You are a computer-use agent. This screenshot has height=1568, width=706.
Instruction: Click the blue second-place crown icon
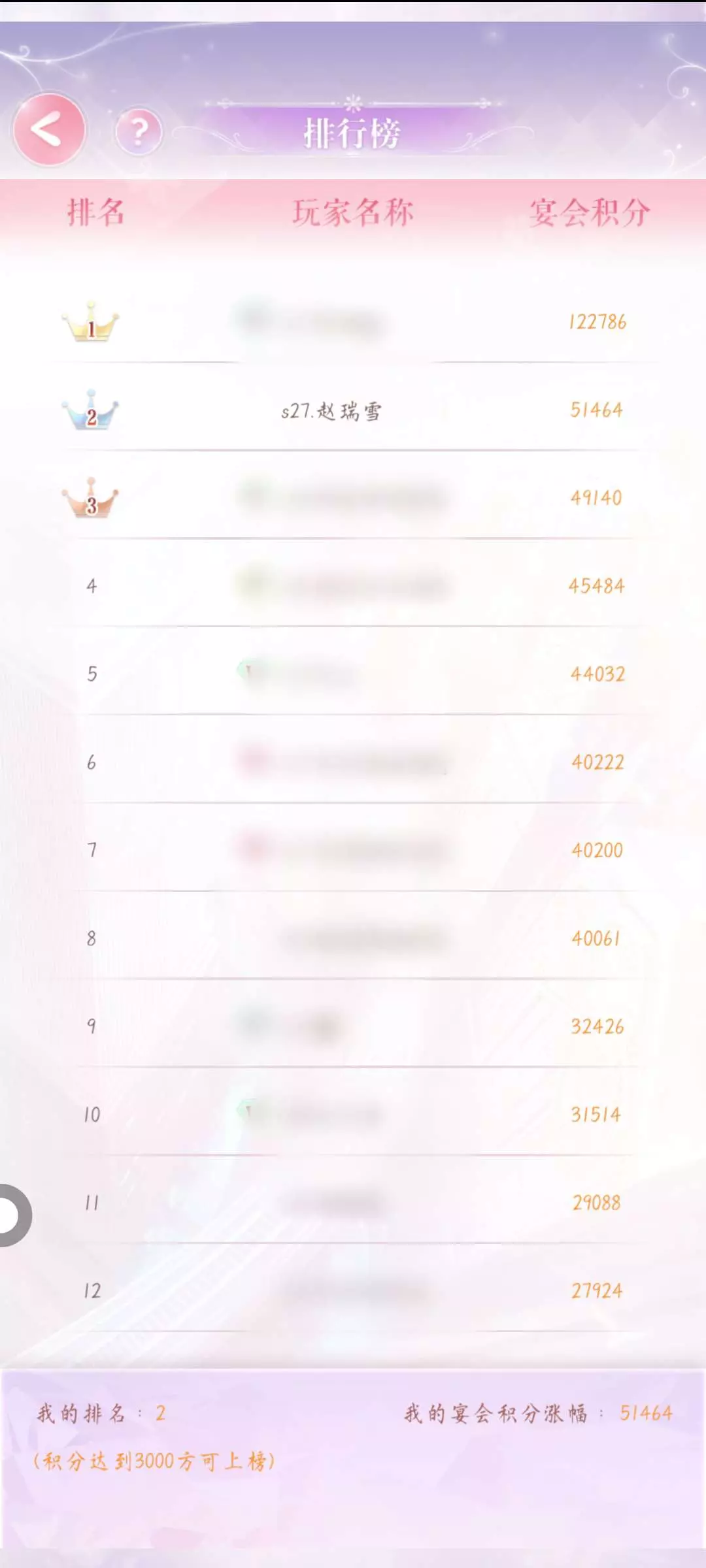(x=91, y=410)
